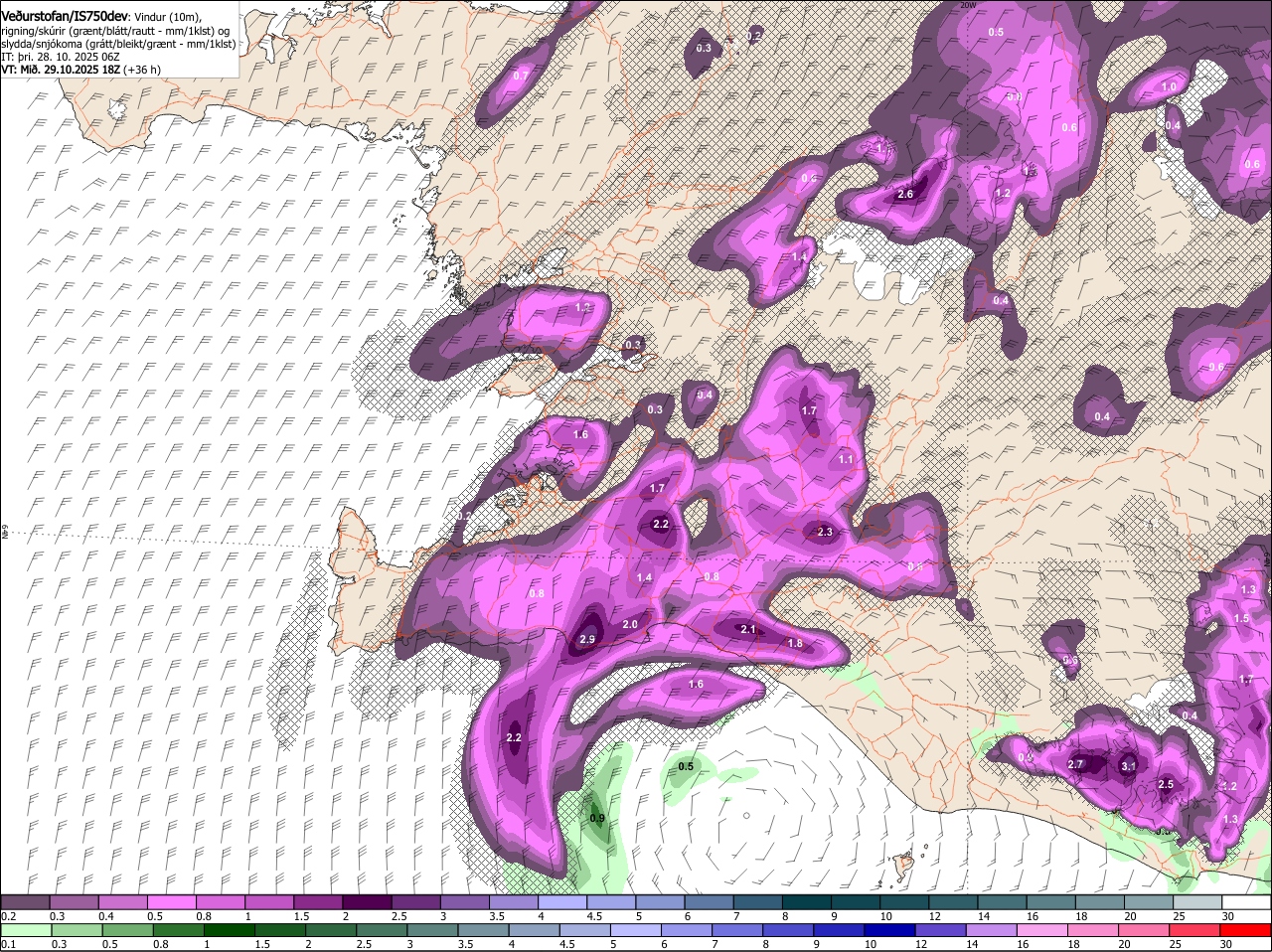The height and width of the screenshot is (952, 1272).
Task: Select the white swatch ending the upper legend row
Action: 1247,902
